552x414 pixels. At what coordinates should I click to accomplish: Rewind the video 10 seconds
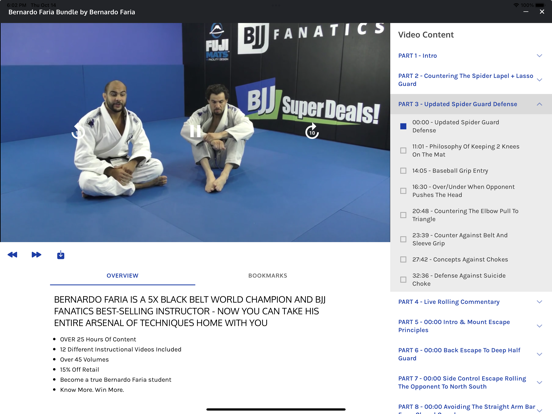[78, 132]
